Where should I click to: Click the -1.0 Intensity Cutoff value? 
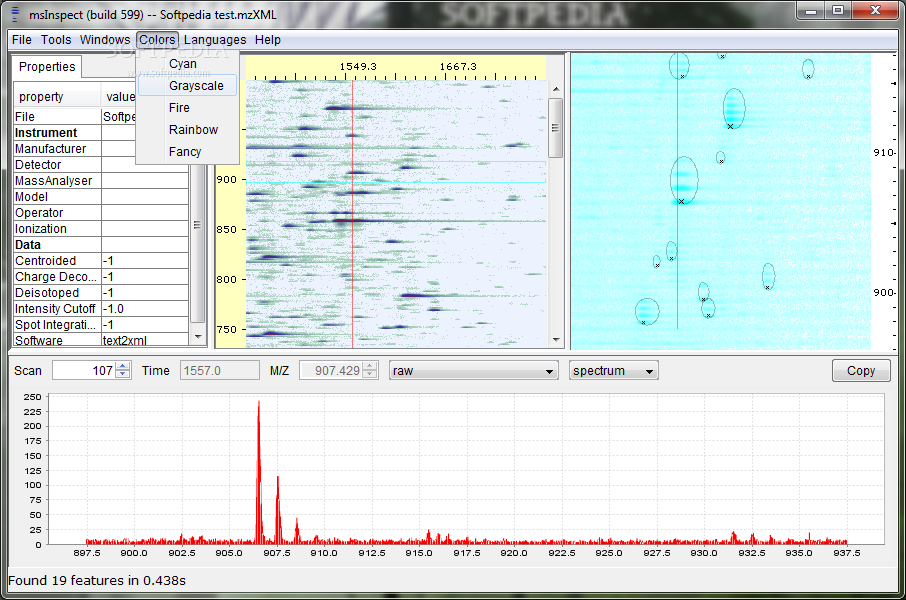[x=144, y=309]
